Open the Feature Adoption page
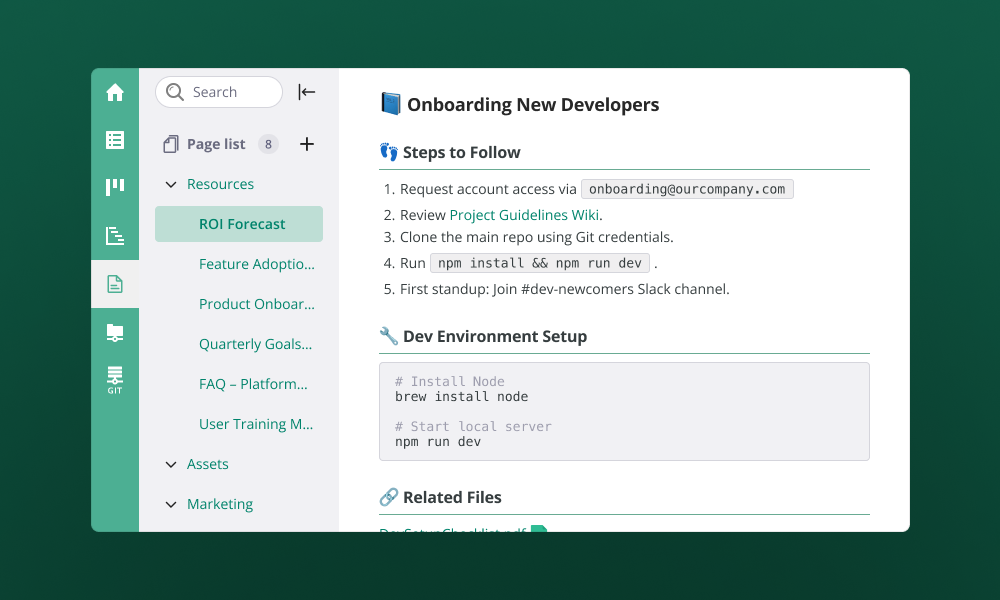Viewport: 1000px width, 600px height. pos(256,264)
